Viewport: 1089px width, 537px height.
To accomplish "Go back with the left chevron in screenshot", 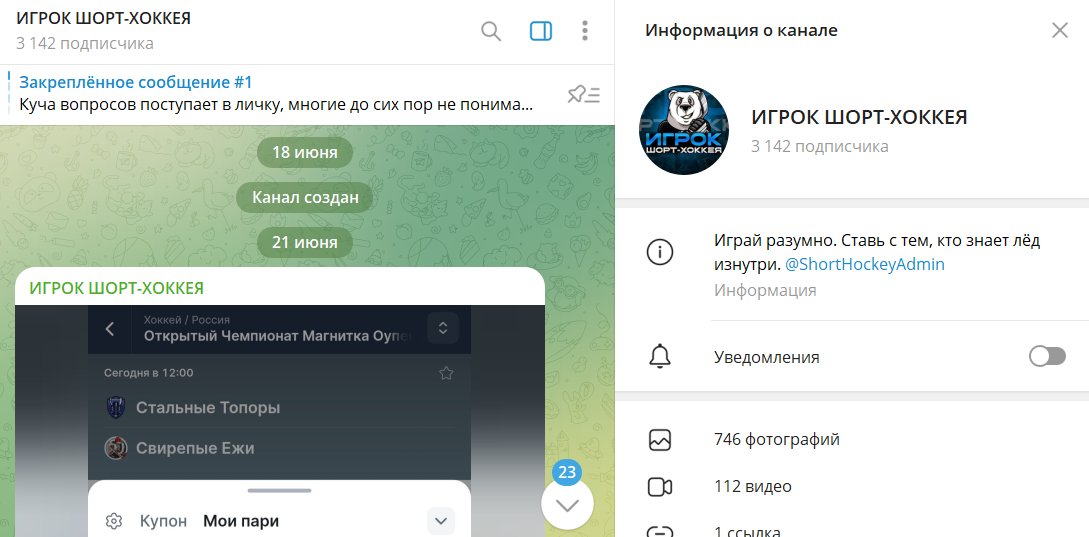I will 110,328.
